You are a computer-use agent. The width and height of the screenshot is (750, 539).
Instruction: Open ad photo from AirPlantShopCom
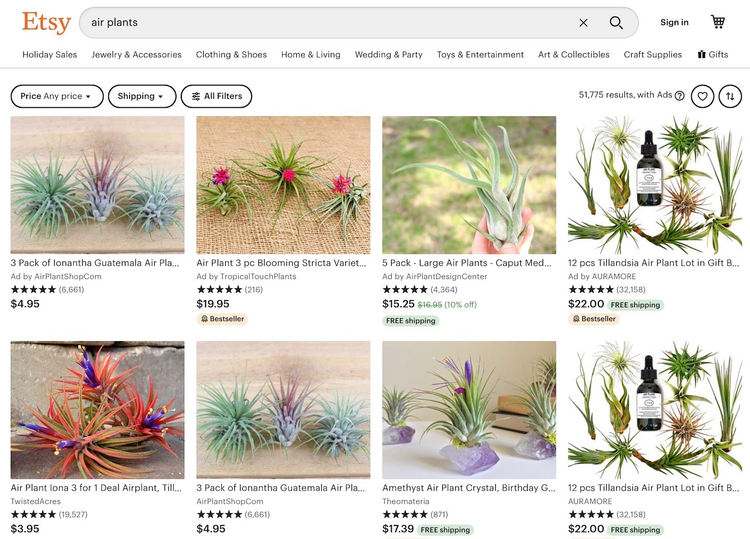(x=98, y=185)
